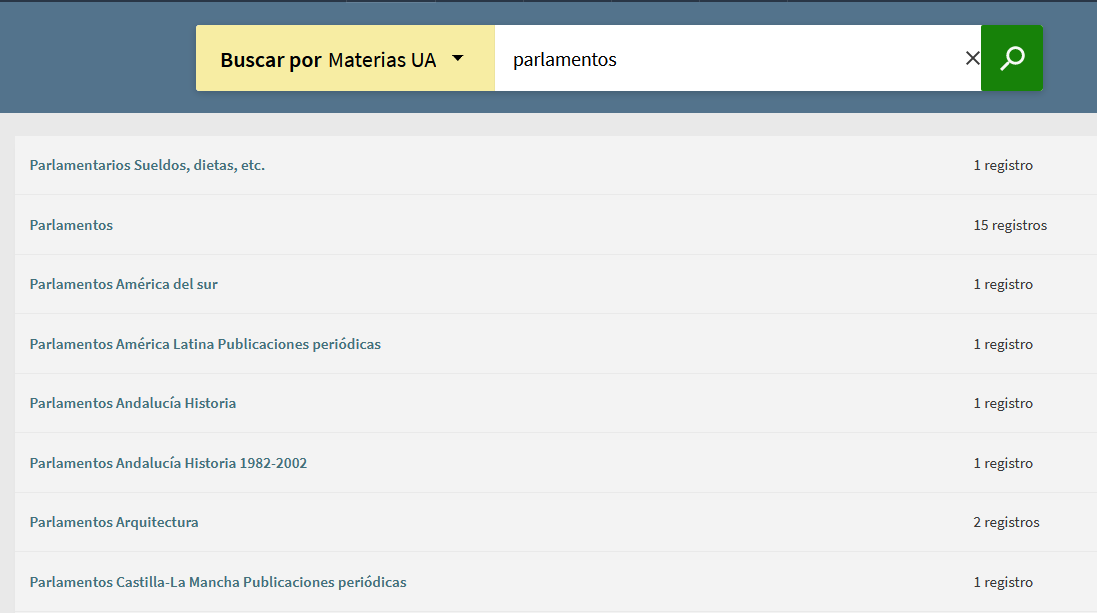The image size is (1097, 613).
Task: Click the green magnifying glass search button
Action: click(1012, 58)
